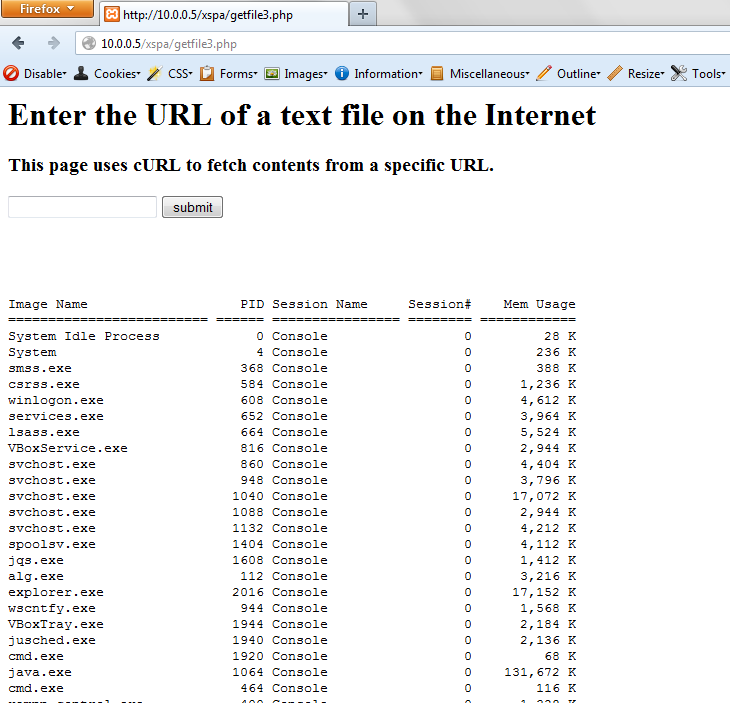730x703 pixels.
Task: Click the Cookies person icon
Action: point(81,73)
